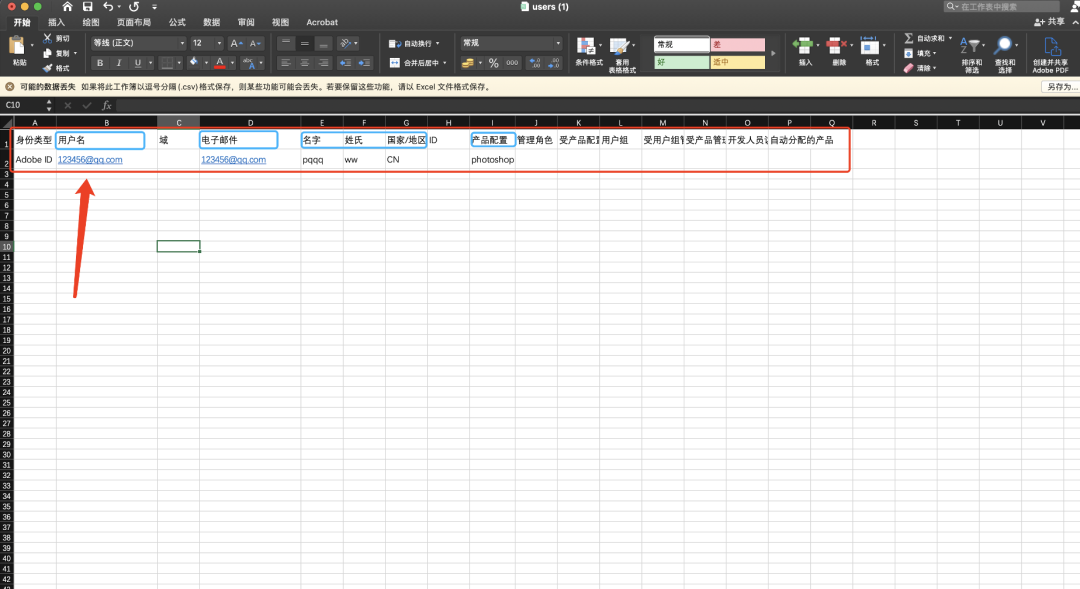Image resolution: width=1080 pixels, height=589 pixels.
Task: Click the search in sheet field
Action: tap(1002, 7)
